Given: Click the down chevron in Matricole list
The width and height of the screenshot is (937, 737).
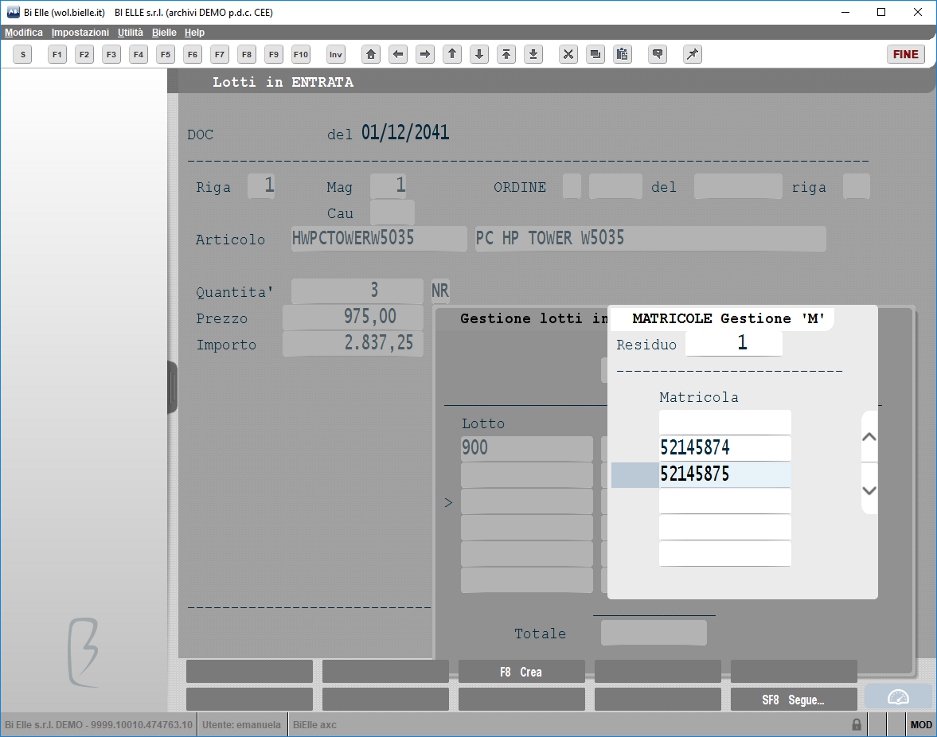Looking at the screenshot, I should pyautogui.click(x=869, y=490).
